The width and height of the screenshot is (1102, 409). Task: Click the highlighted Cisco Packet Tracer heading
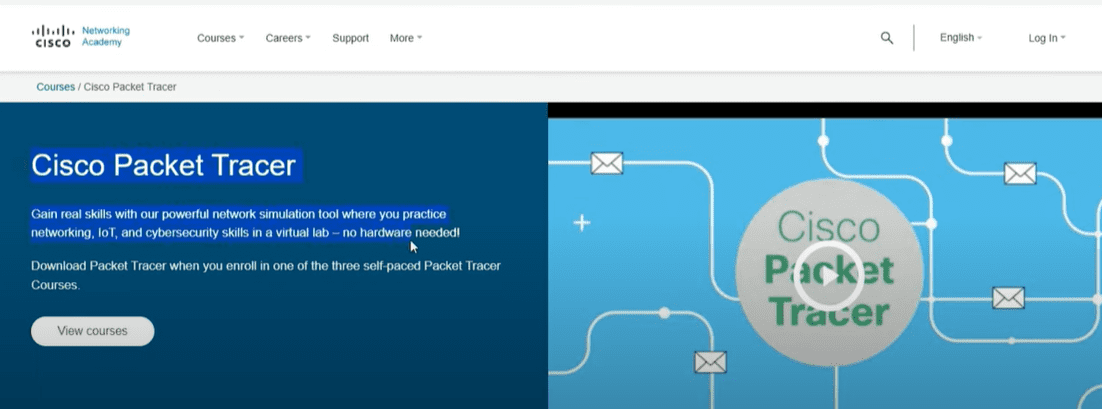[x=164, y=165]
